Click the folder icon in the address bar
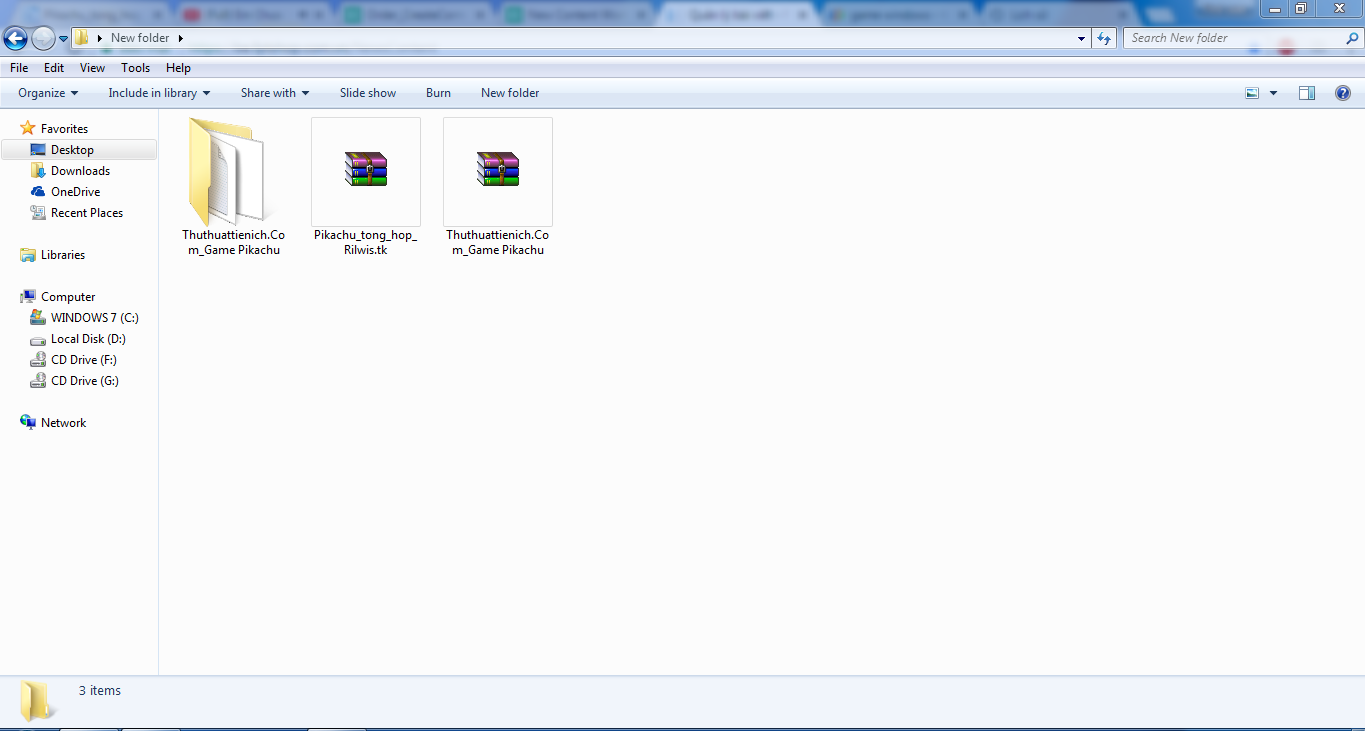Screen dimensions: 1365x731 tap(82, 38)
